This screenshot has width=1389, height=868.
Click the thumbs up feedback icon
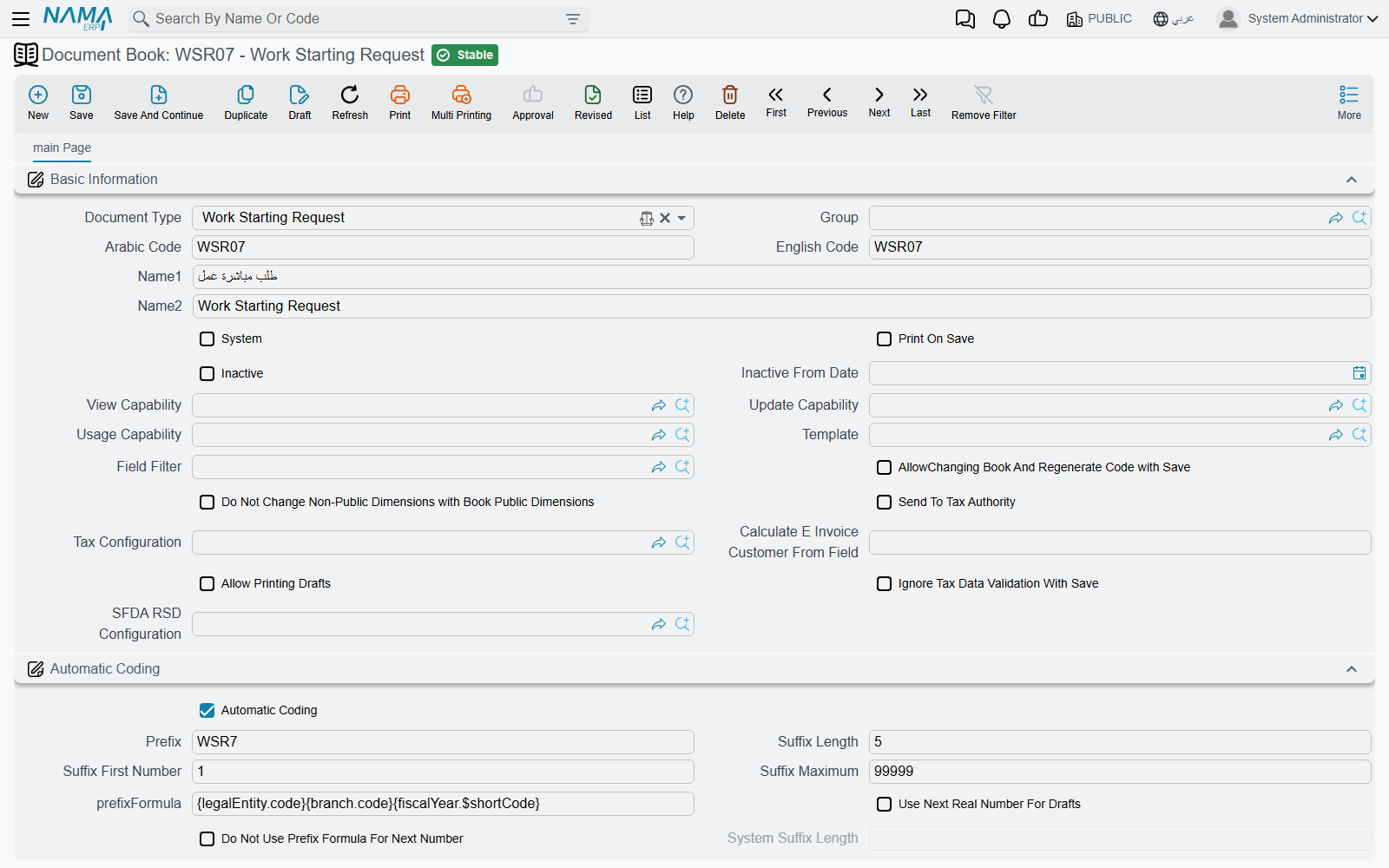(x=1038, y=19)
